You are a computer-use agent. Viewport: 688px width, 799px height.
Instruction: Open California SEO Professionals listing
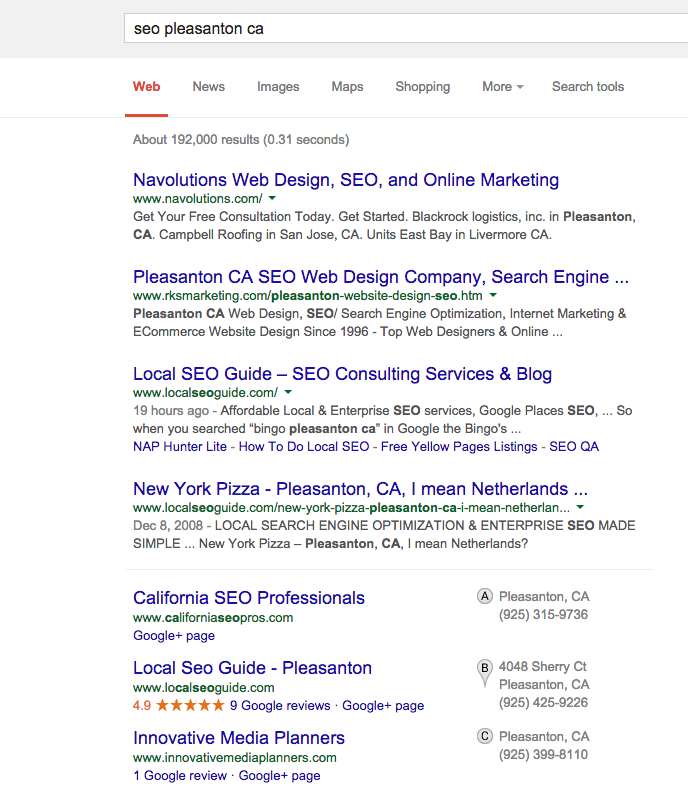pyautogui.click(x=249, y=598)
